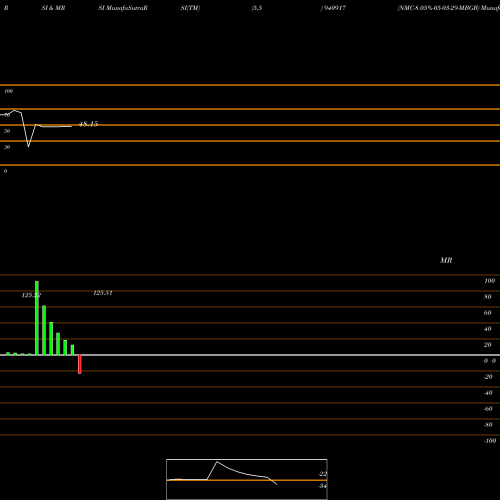Click the tallest green bar in MR histogram
The width and height of the screenshot is (500, 500).
(37, 318)
